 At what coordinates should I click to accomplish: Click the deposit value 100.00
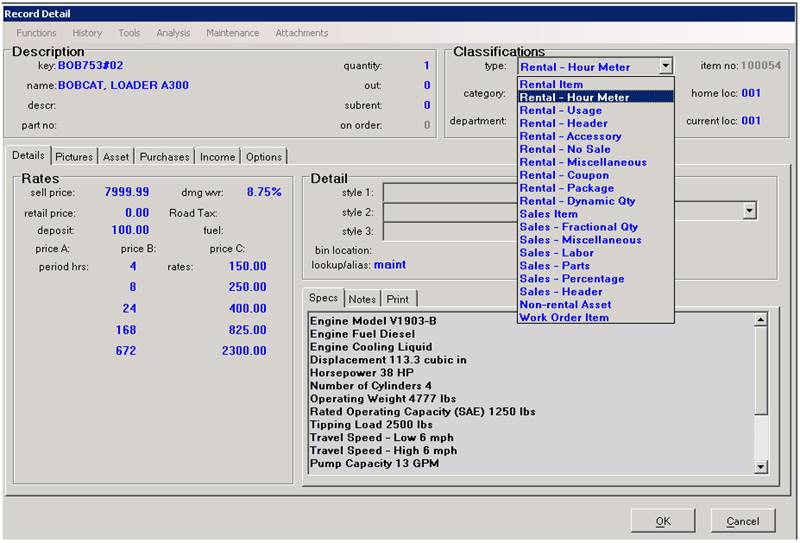[x=130, y=230]
